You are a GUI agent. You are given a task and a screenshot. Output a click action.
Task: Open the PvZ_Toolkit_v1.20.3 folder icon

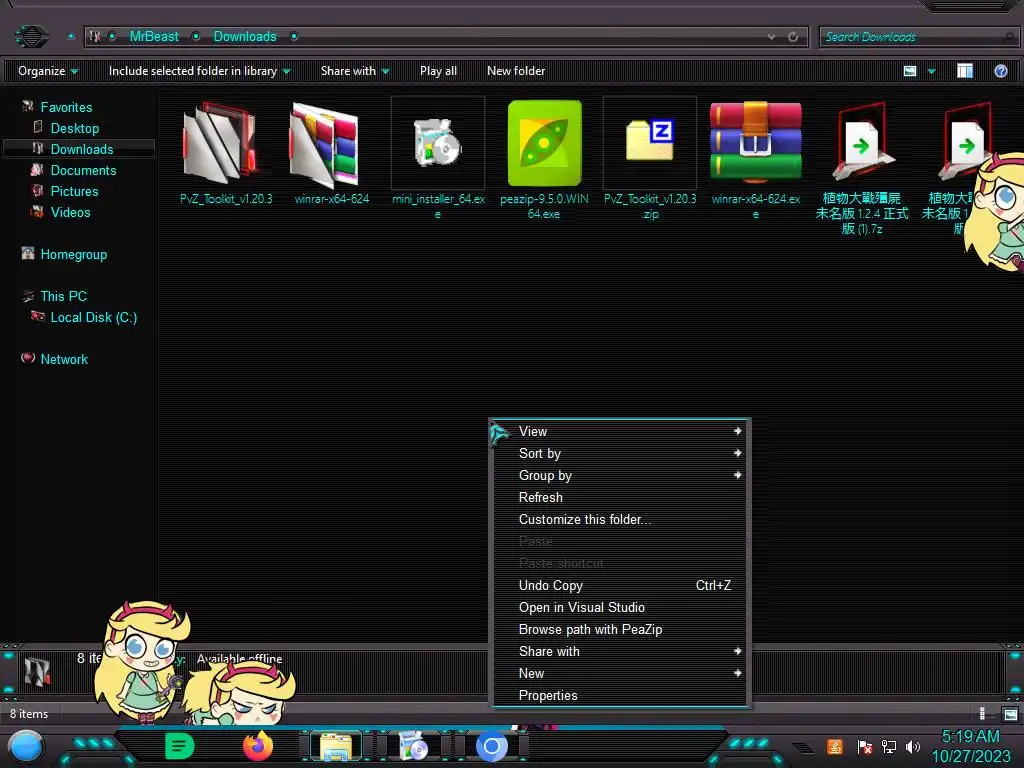pos(220,142)
